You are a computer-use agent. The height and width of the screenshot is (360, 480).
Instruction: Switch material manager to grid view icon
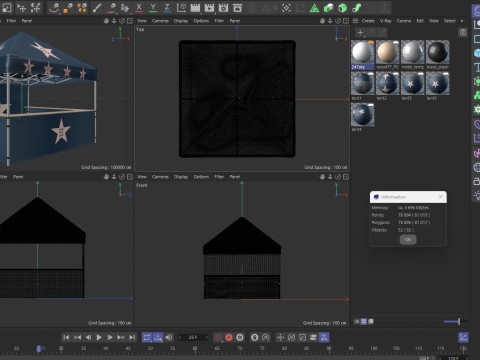(364, 321)
